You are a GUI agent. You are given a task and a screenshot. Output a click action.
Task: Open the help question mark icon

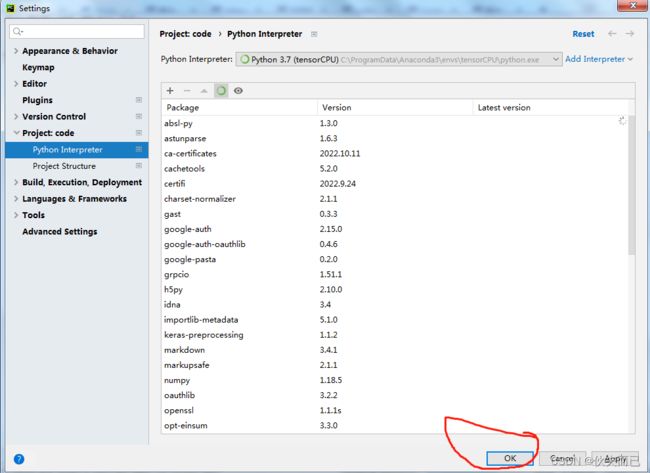tap(19, 459)
